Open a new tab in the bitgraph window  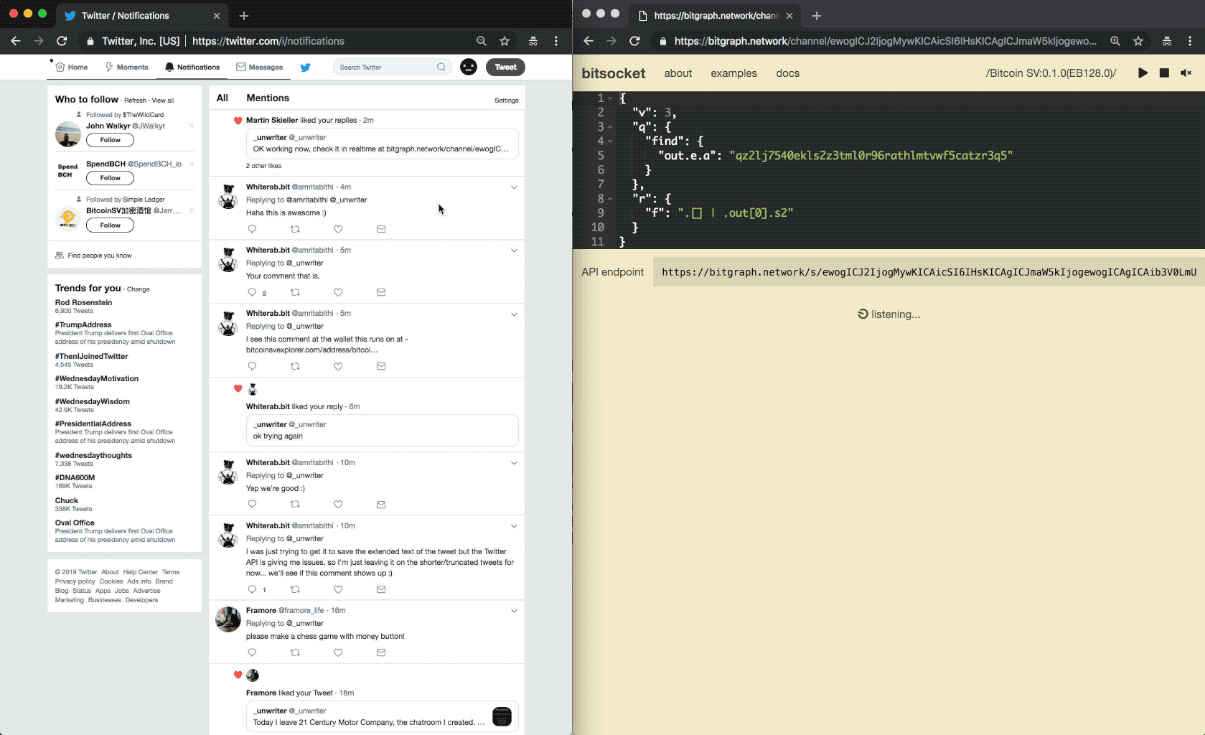(816, 16)
